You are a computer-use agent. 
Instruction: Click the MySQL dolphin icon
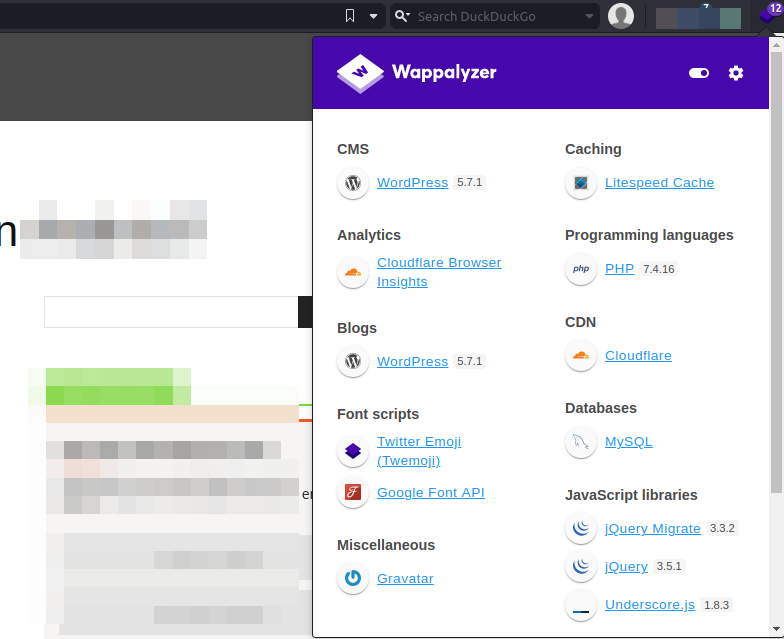[581, 442]
